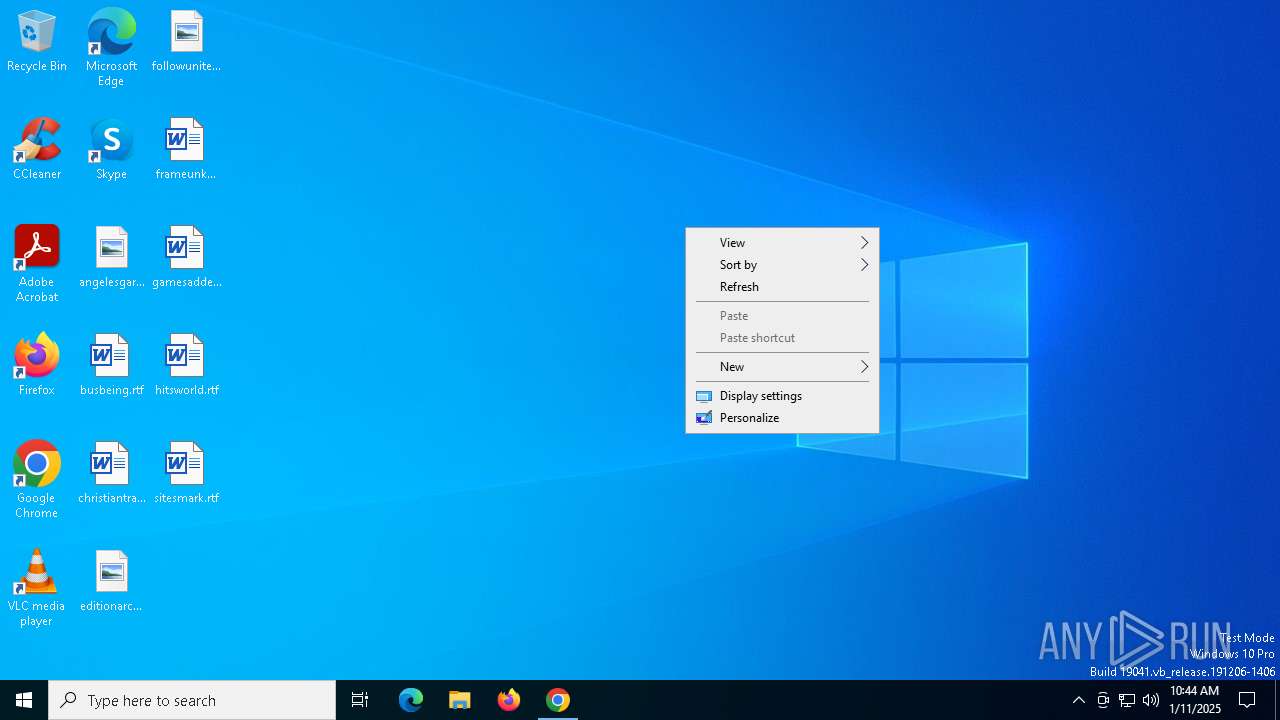
Task: Launch Edge from the taskbar
Action: click(411, 700)
